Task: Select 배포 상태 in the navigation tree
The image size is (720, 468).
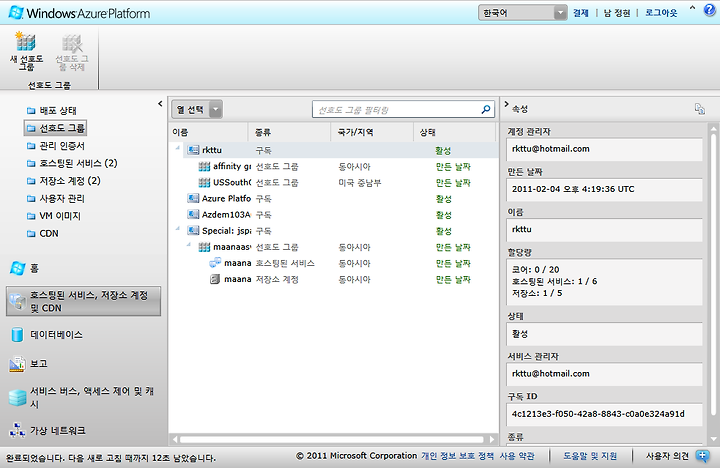Action: 58,110
